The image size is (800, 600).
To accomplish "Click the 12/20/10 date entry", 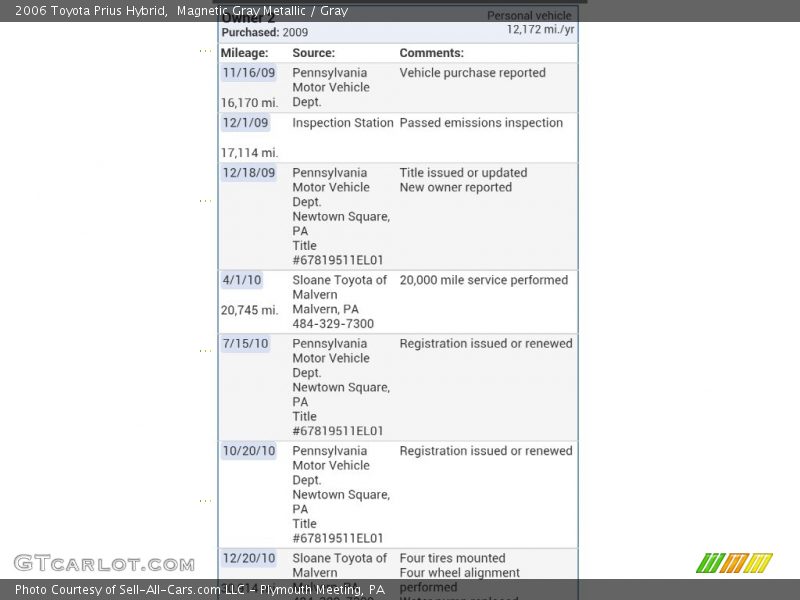I will [x=248, y=558].
